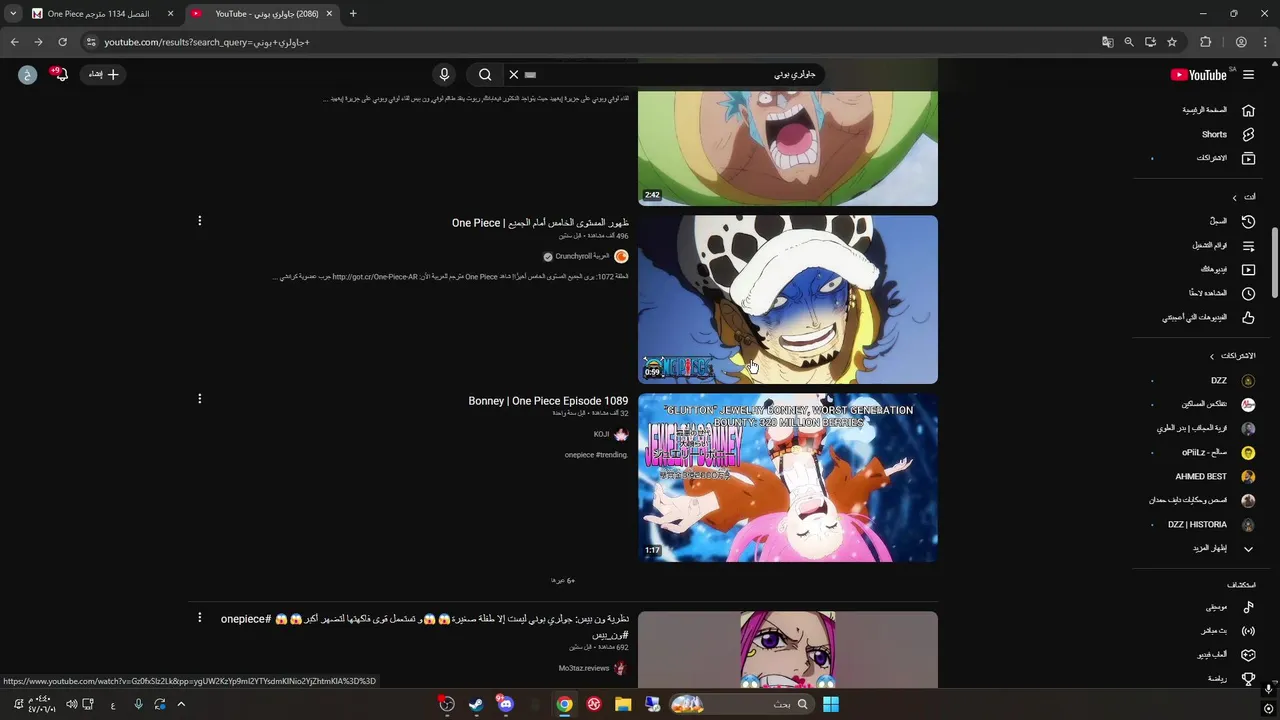
Task: Play the 2:42 video thumbnail
Action: point(788,148)
